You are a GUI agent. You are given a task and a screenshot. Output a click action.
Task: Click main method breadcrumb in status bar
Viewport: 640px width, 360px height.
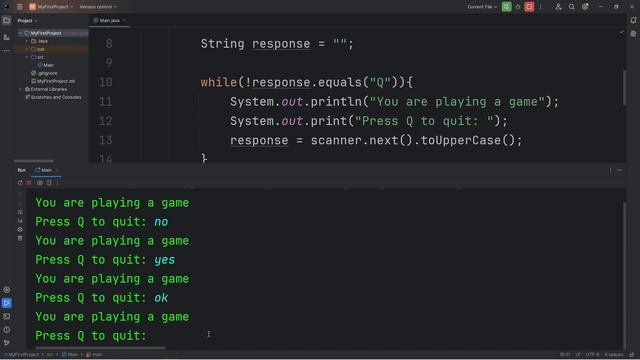point(94,355)
